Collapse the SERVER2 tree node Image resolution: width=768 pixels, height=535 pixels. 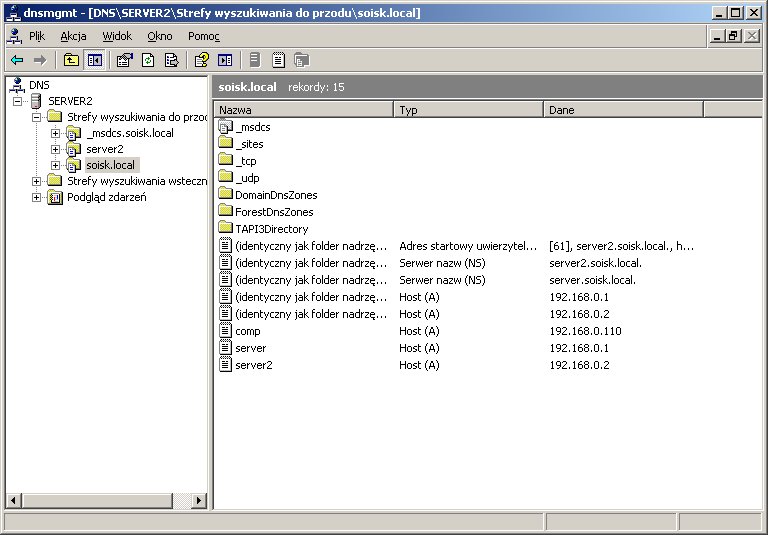point(18,101)
